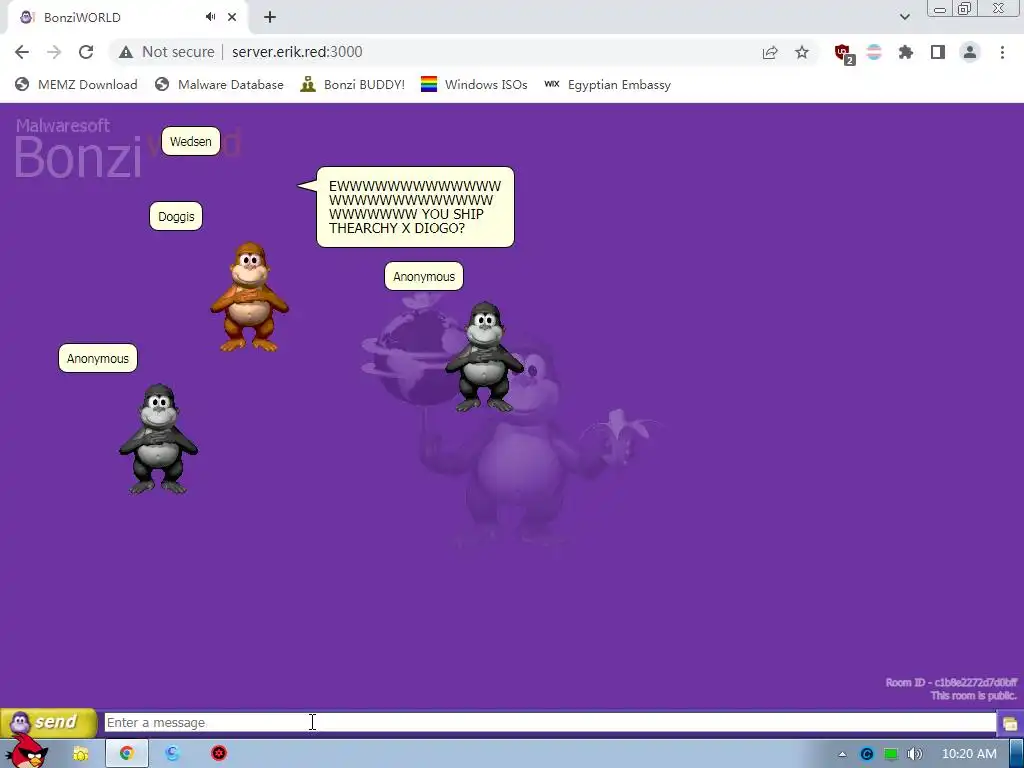Open the Egyptian Embassy bookmark
This screenshot has height=768, width=1024.
tap(607, 84)
